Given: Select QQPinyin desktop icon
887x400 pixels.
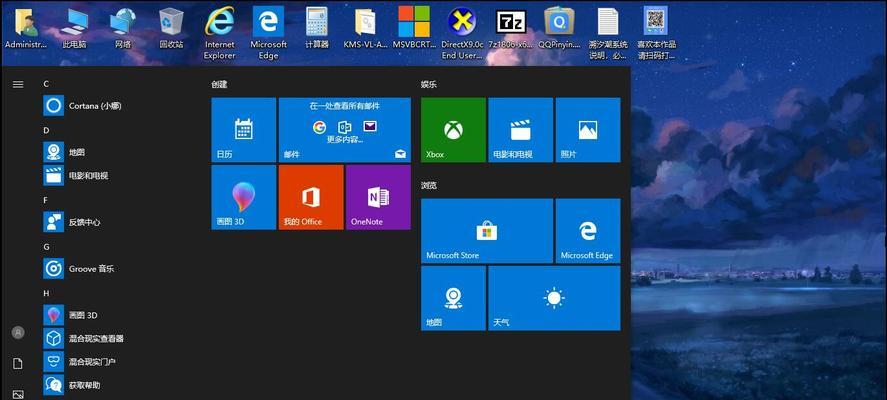Looking at the screenshot, I should tap(559, 28).
